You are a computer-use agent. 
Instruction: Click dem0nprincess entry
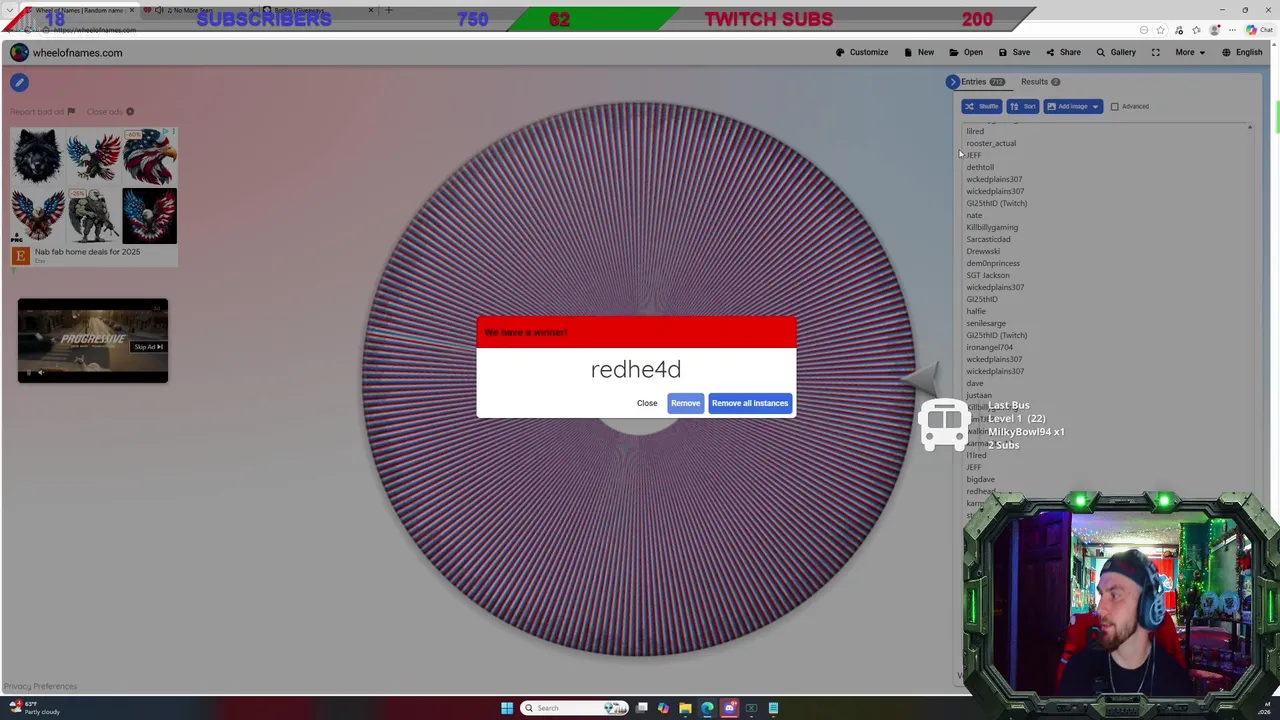pos(993,263)
